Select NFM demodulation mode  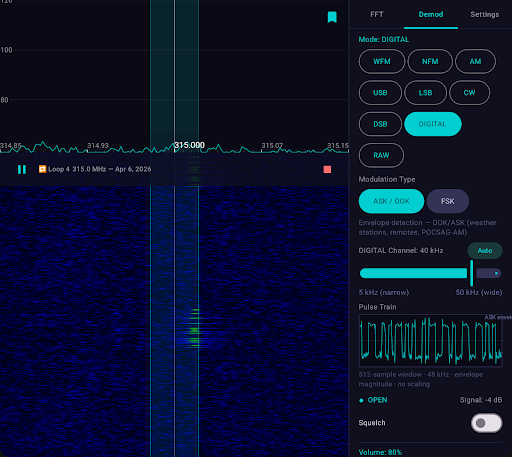tap(430, 61)
